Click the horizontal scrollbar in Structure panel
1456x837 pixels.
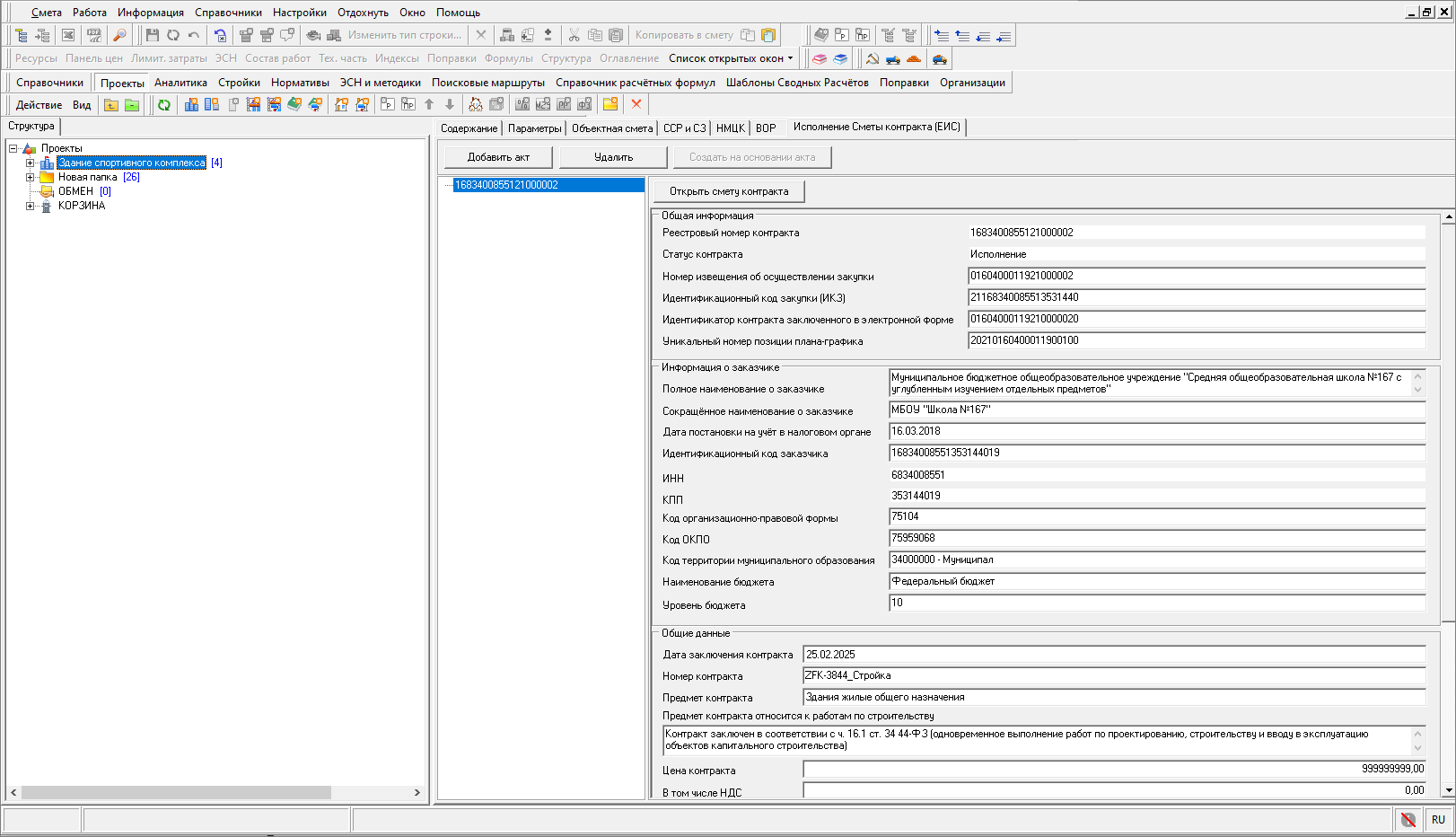click(176, 793)
